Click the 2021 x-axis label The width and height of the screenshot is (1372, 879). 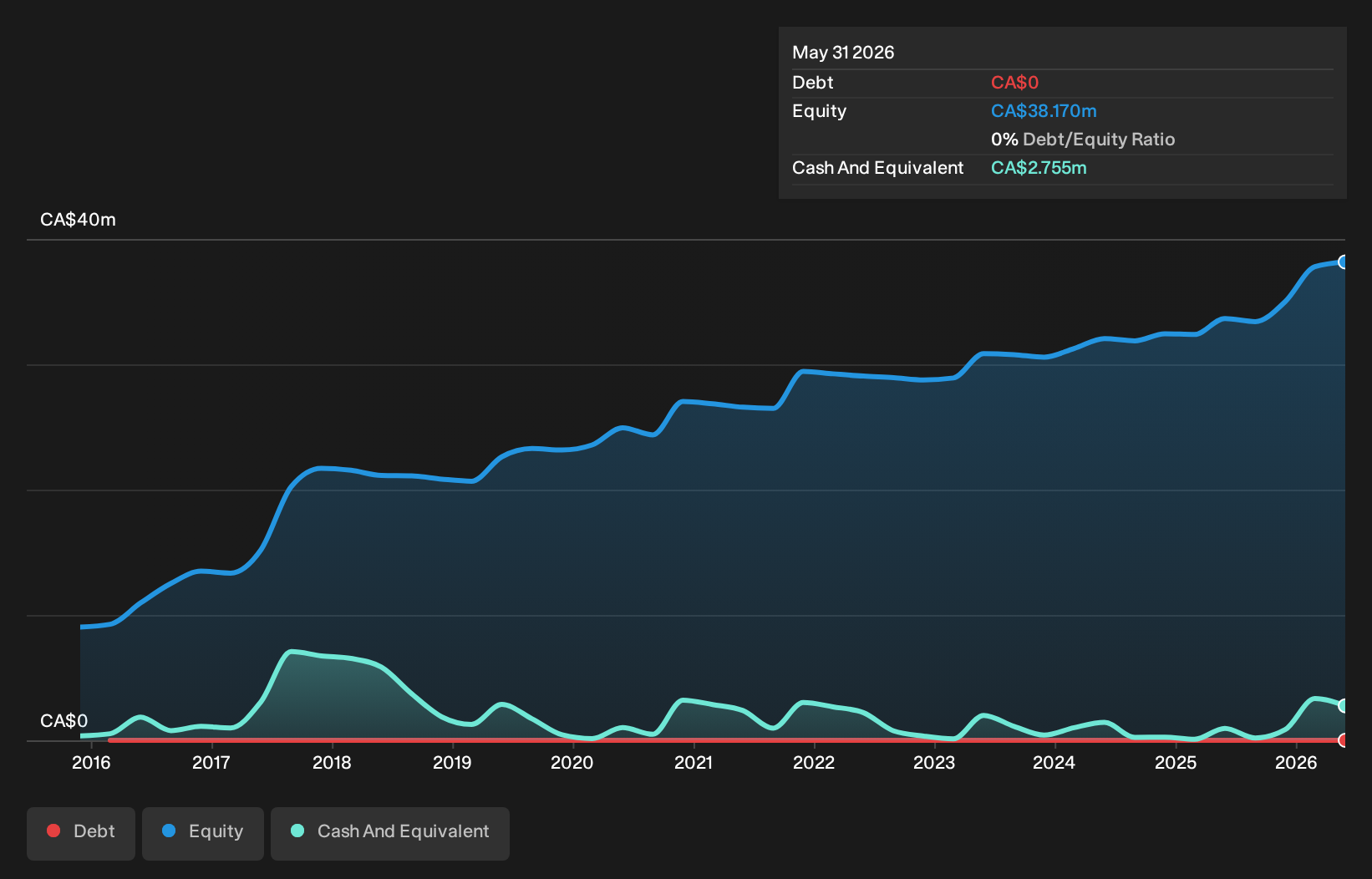pos(694,763)
